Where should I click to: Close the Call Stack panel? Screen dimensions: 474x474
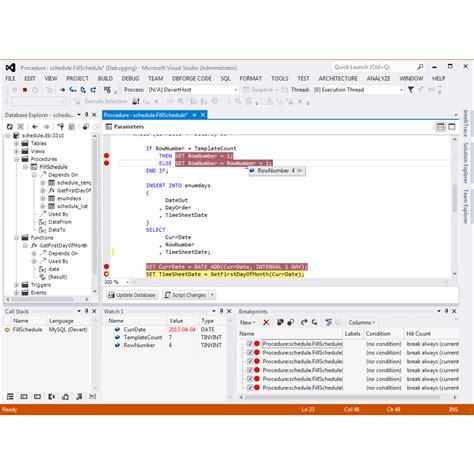coord(94,311)
